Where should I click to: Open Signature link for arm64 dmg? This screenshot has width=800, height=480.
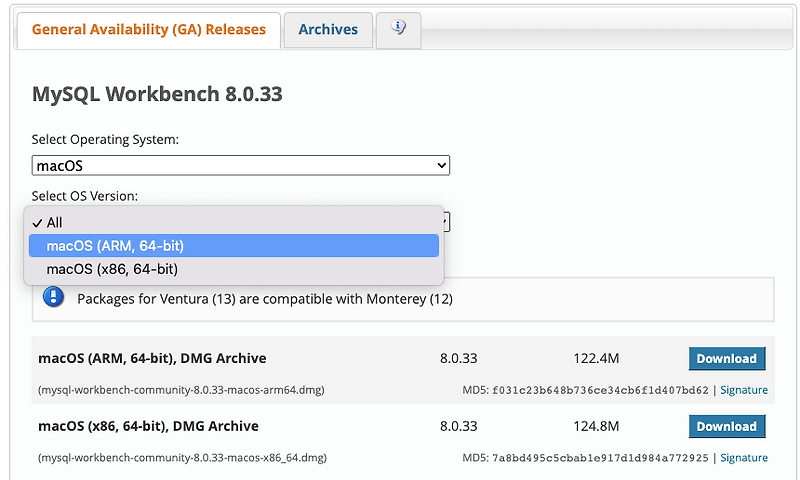pyautogui.click(x=743, y=390)
